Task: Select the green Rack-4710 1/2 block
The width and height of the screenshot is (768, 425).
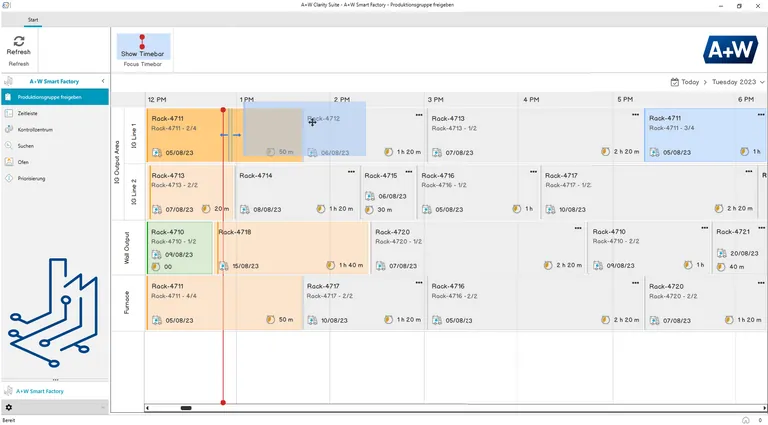Action: (180, 248)
